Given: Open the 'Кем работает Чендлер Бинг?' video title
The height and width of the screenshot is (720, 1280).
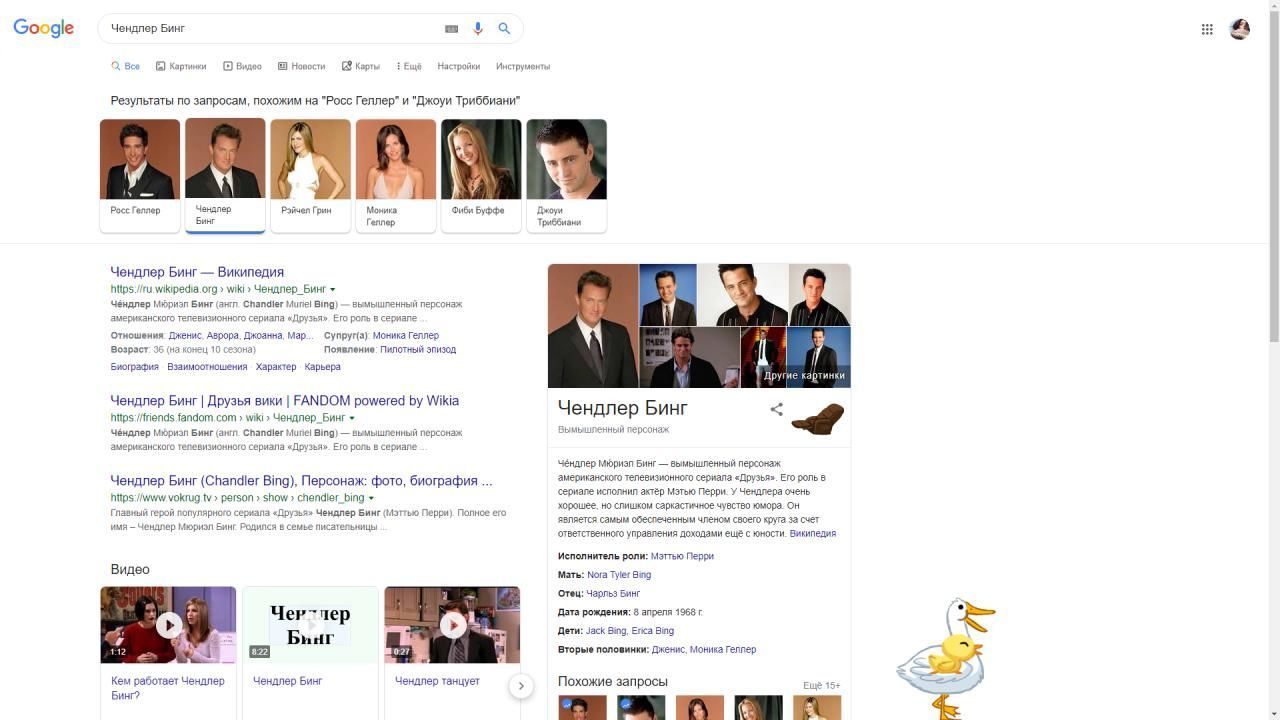Looking at the screenshot, I should coord(168,688).
